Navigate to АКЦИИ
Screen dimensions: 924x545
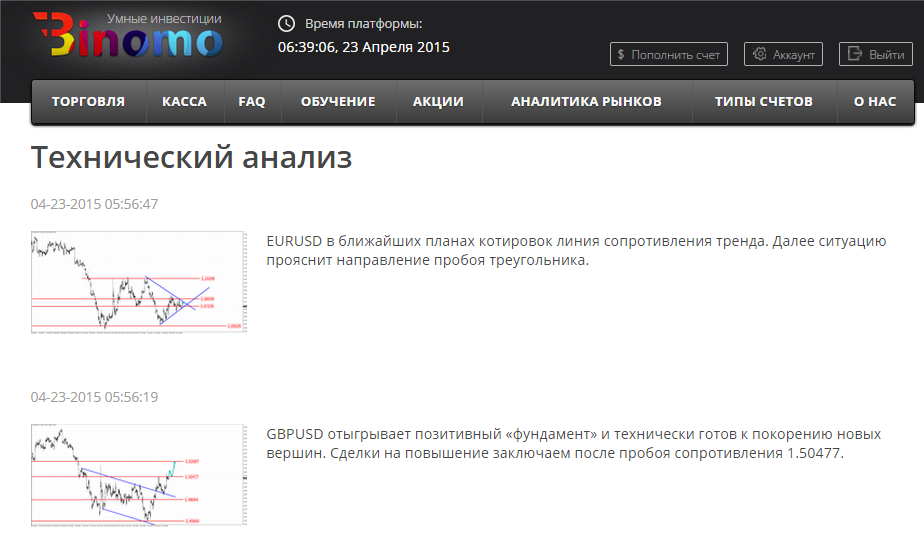click(x=438, y=102)
